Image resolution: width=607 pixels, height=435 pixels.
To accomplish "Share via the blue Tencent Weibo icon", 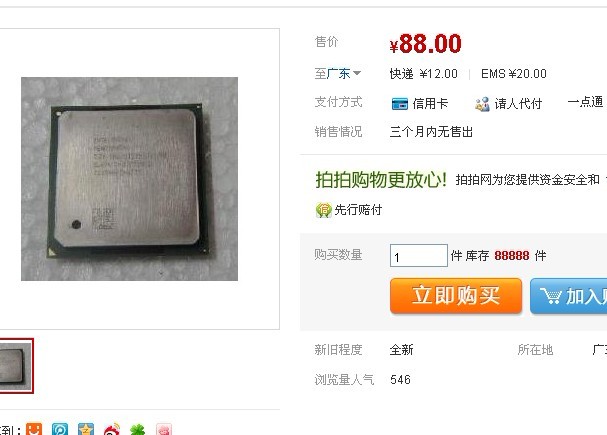I will point(60,429).
